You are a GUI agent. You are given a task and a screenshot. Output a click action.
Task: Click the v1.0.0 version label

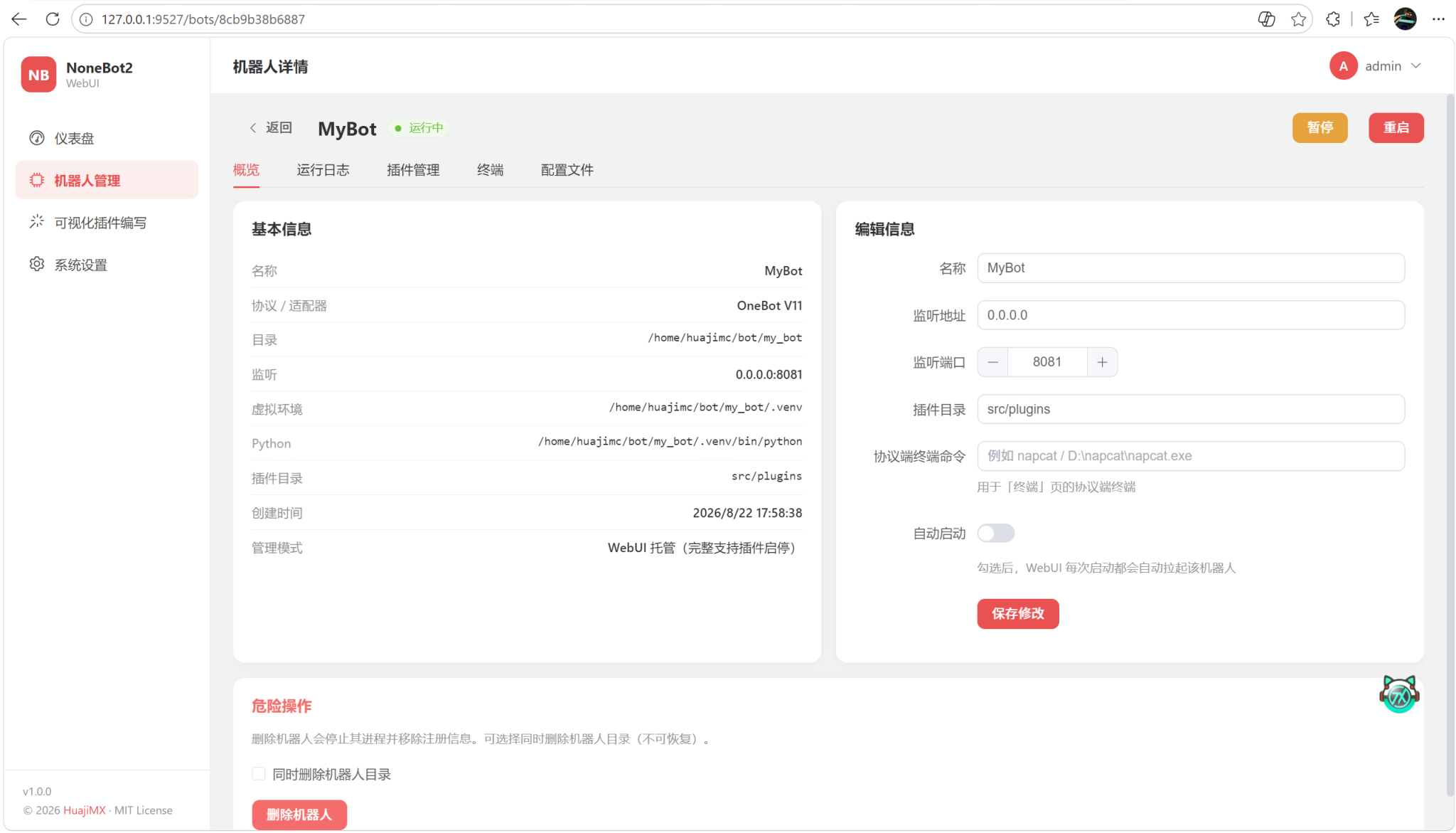pos(37,791)
